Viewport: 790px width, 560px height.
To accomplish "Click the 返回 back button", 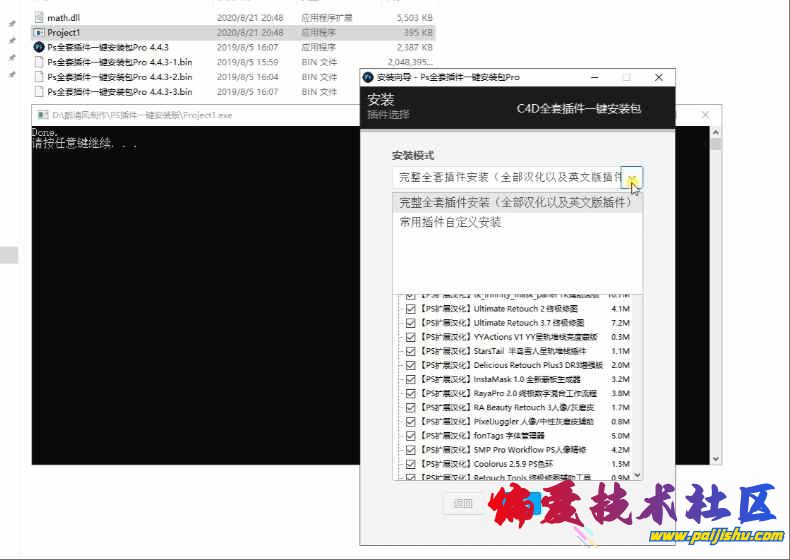I will (462, 504).
